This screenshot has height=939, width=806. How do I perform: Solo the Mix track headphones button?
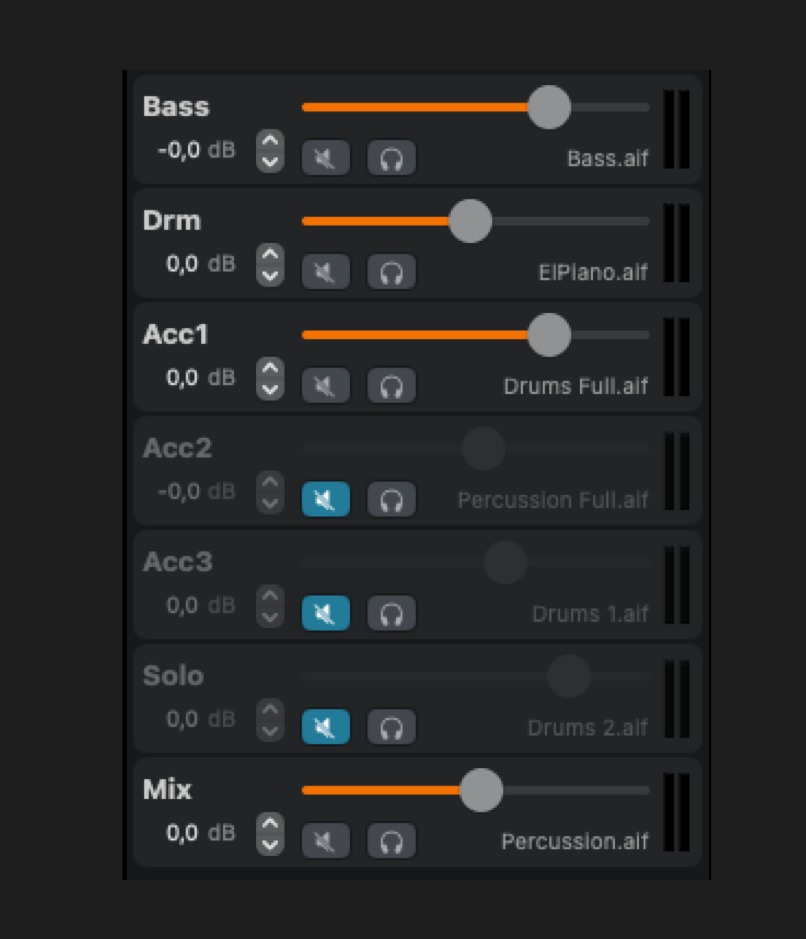coord(391,841)
